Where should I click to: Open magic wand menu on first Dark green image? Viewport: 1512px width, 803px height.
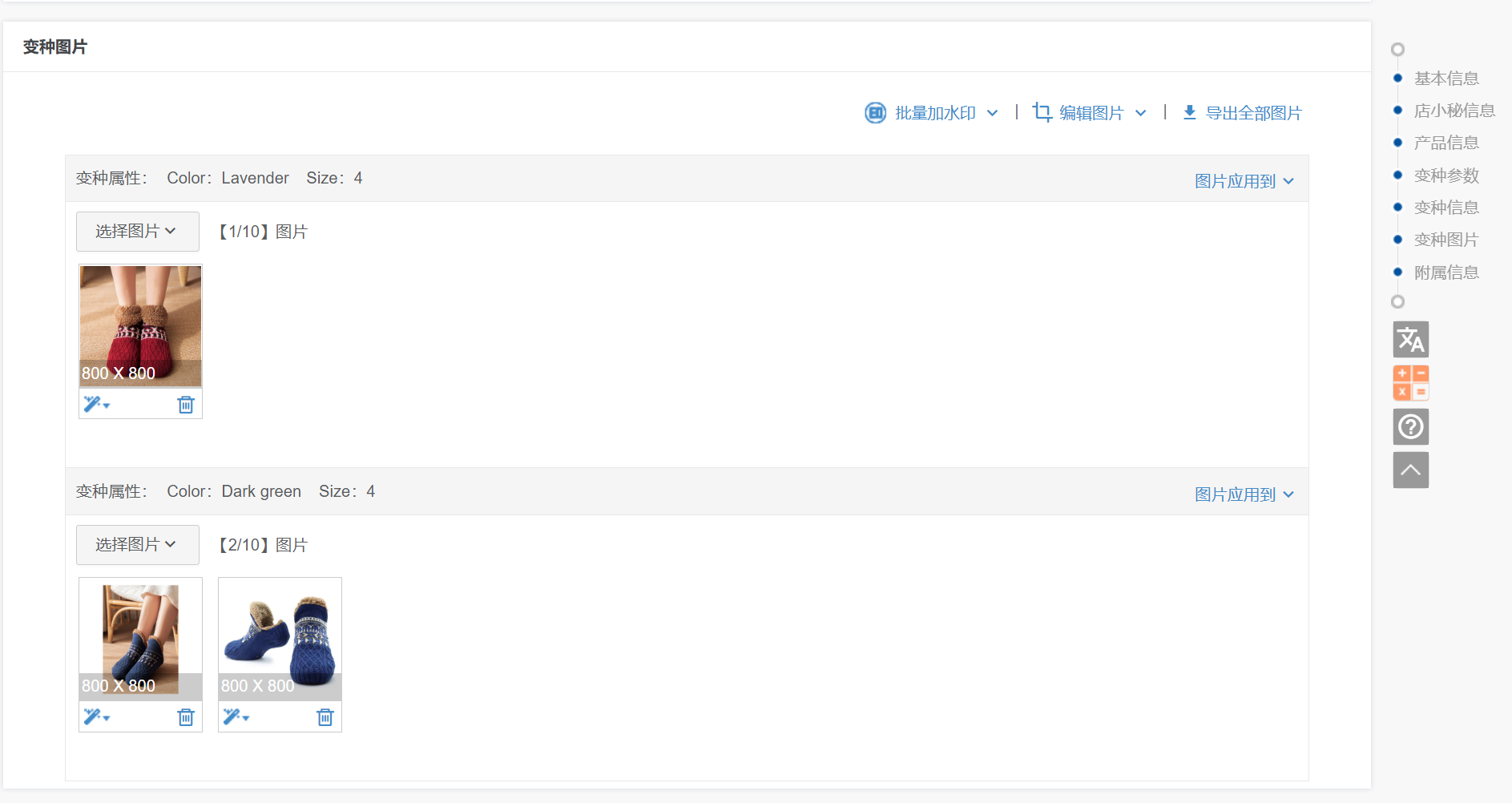tap(96, 716)
